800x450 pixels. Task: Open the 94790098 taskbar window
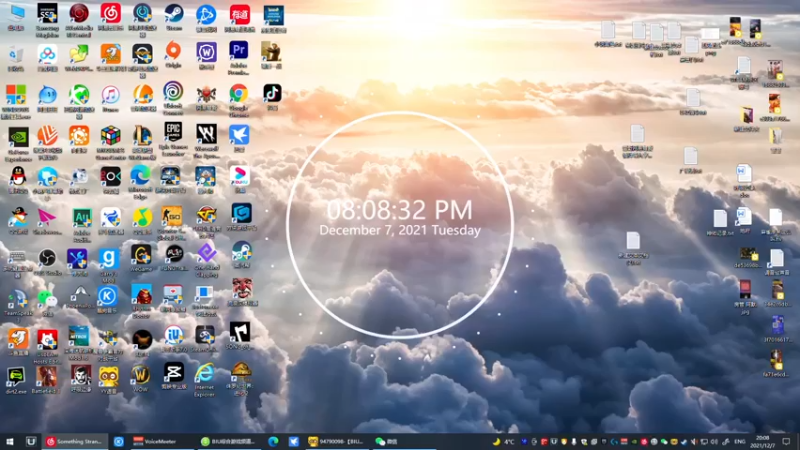(x=337, y=441)
